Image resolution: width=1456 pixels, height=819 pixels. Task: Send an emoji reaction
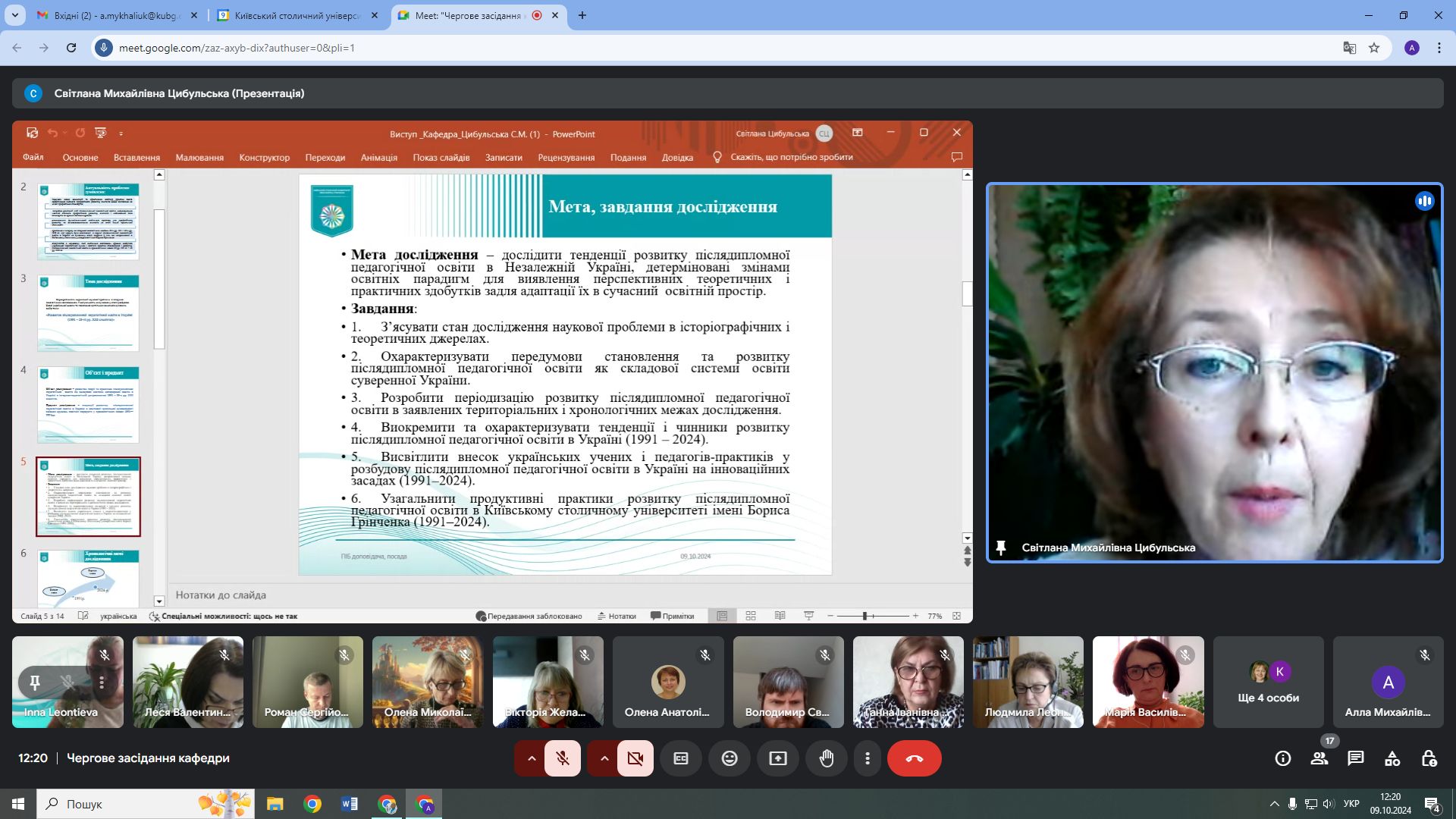[x=730, y=758]
